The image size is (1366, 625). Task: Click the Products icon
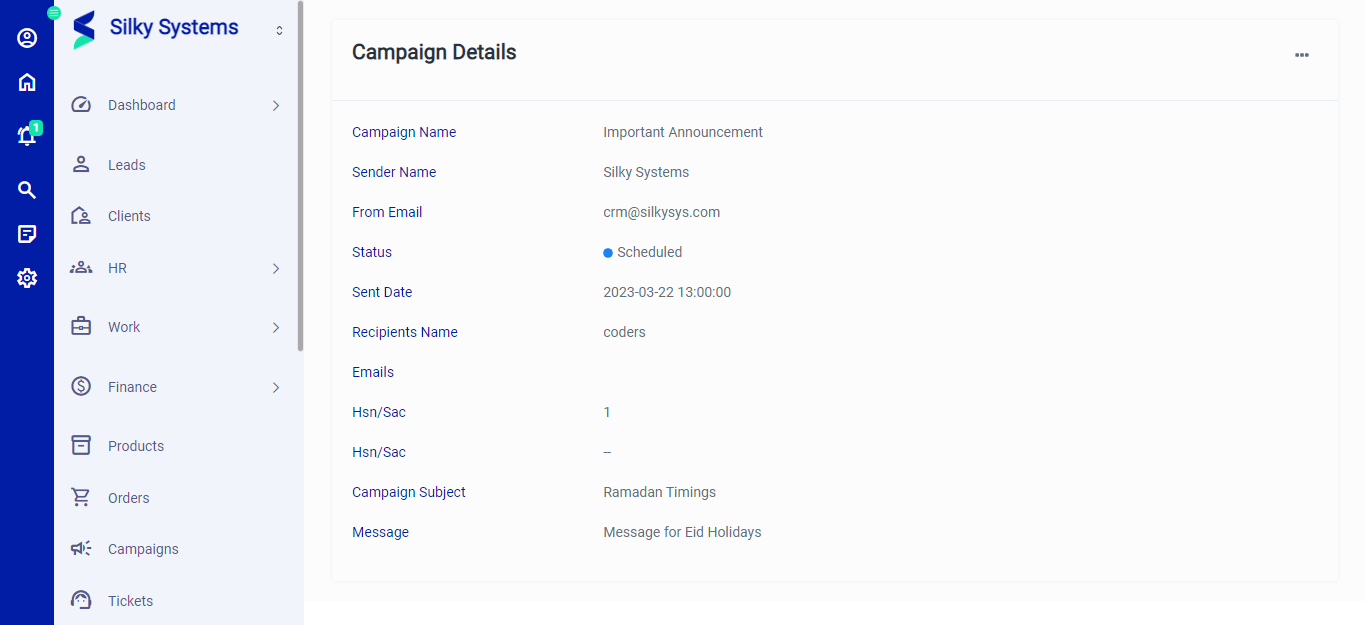point(80,445)
